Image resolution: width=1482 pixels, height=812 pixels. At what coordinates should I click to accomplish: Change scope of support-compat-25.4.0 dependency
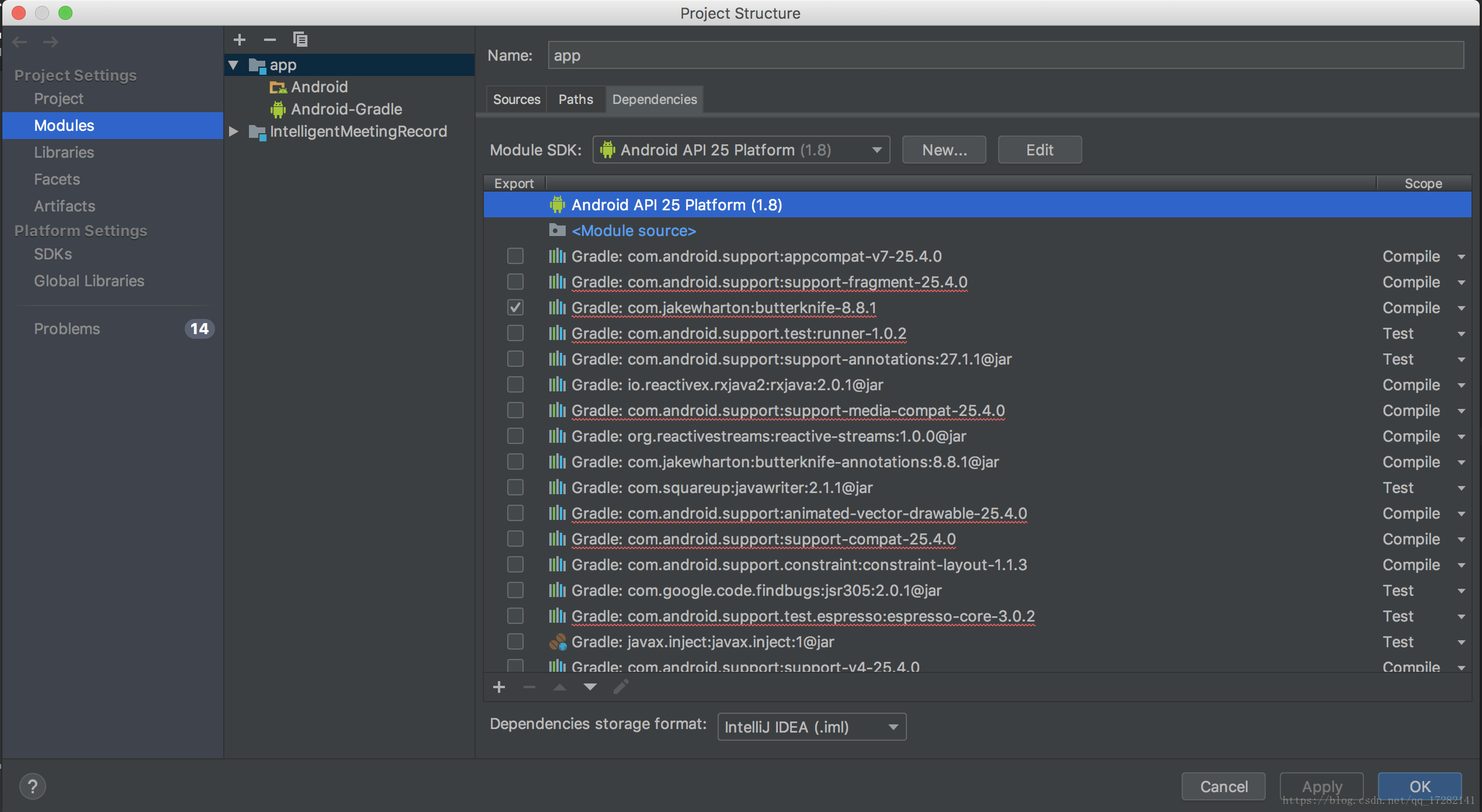[1424, 539]
